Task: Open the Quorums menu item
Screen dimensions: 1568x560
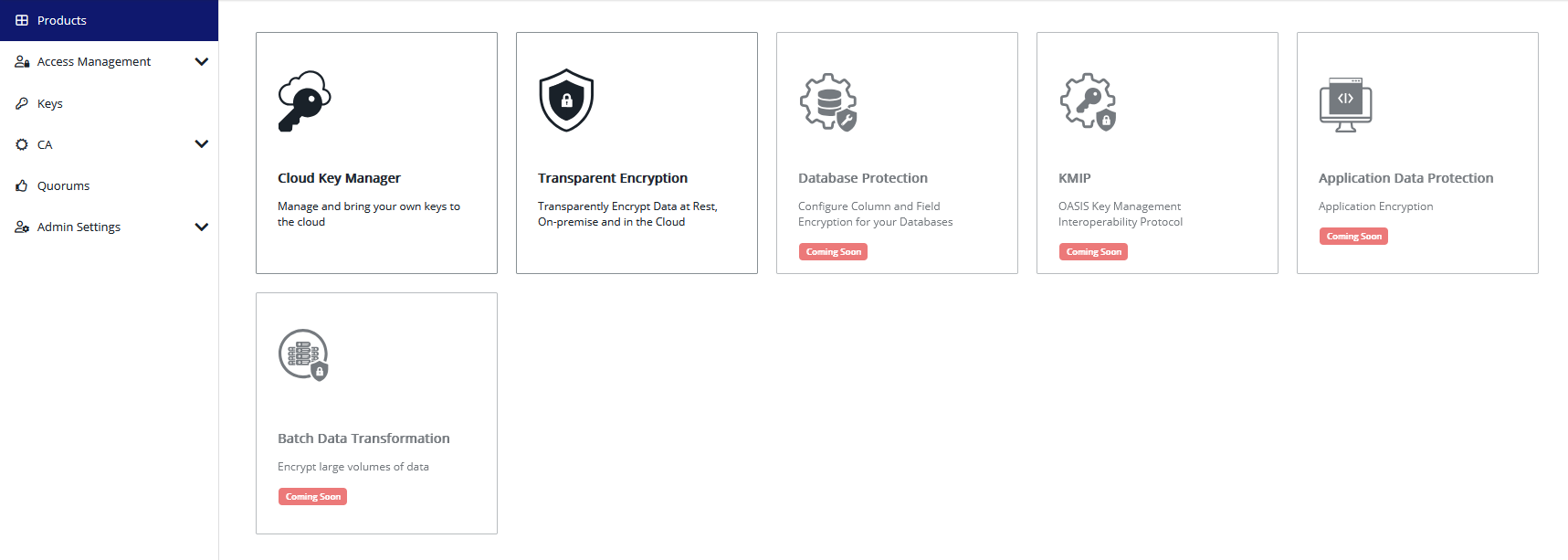Action: pyautogui.click(x=109, y=185)
